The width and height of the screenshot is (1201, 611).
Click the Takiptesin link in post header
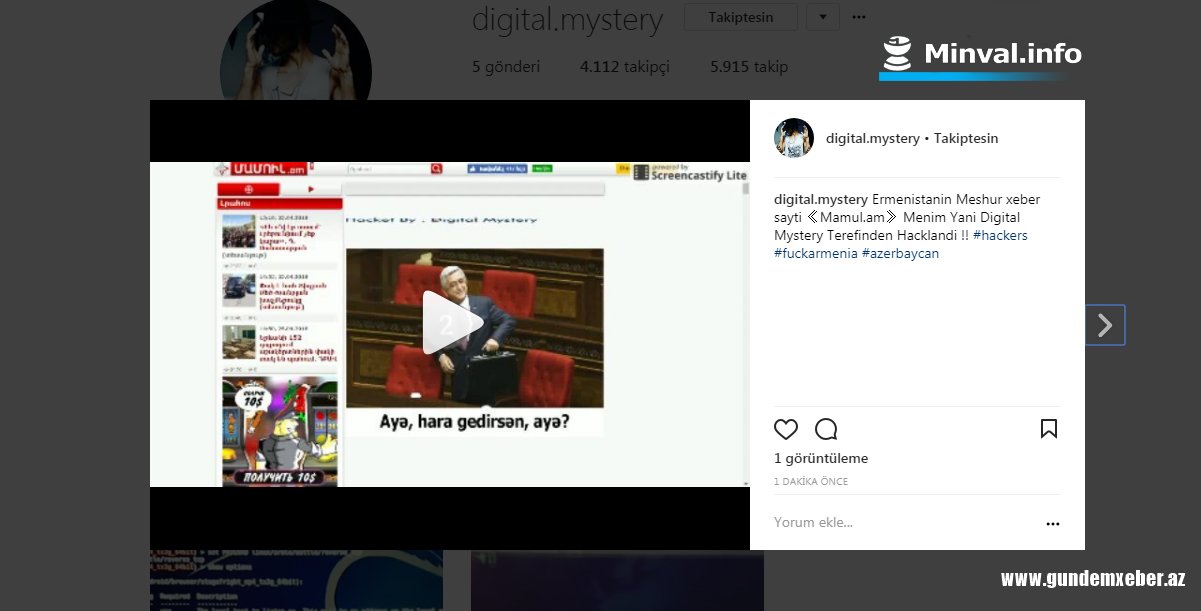[x=966, y=138]
